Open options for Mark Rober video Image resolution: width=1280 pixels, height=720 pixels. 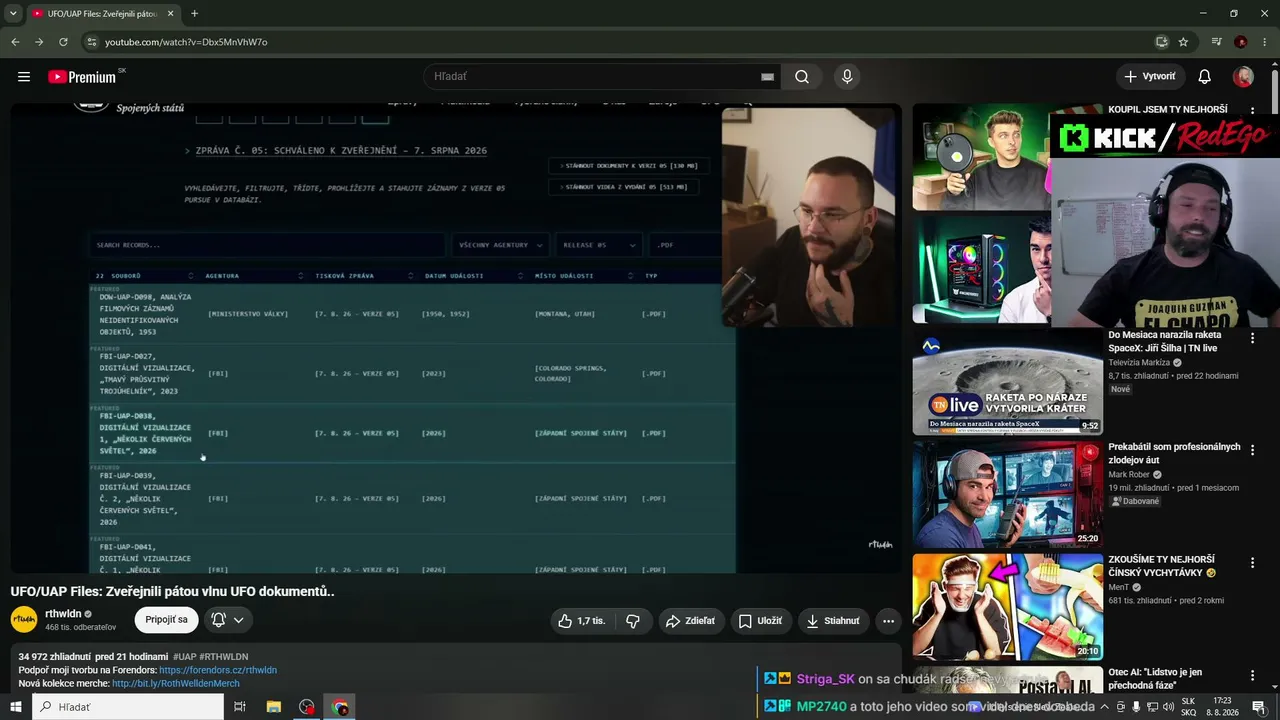[x=1252, y=451]
